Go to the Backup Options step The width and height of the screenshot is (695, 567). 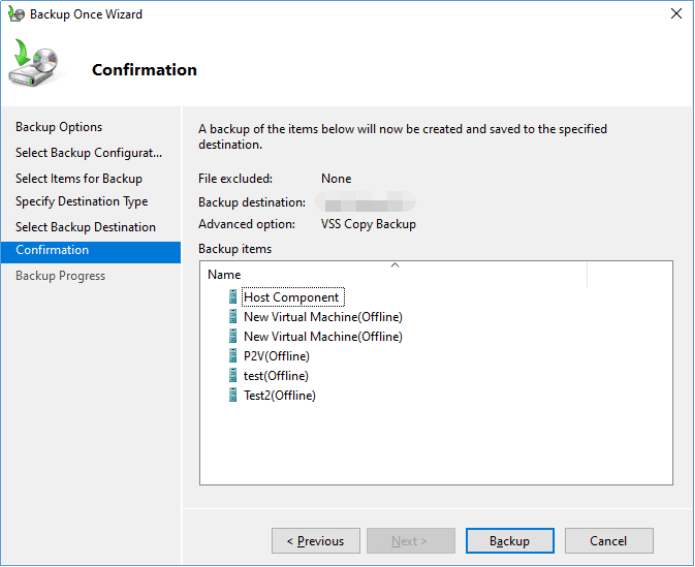[59, 127]
